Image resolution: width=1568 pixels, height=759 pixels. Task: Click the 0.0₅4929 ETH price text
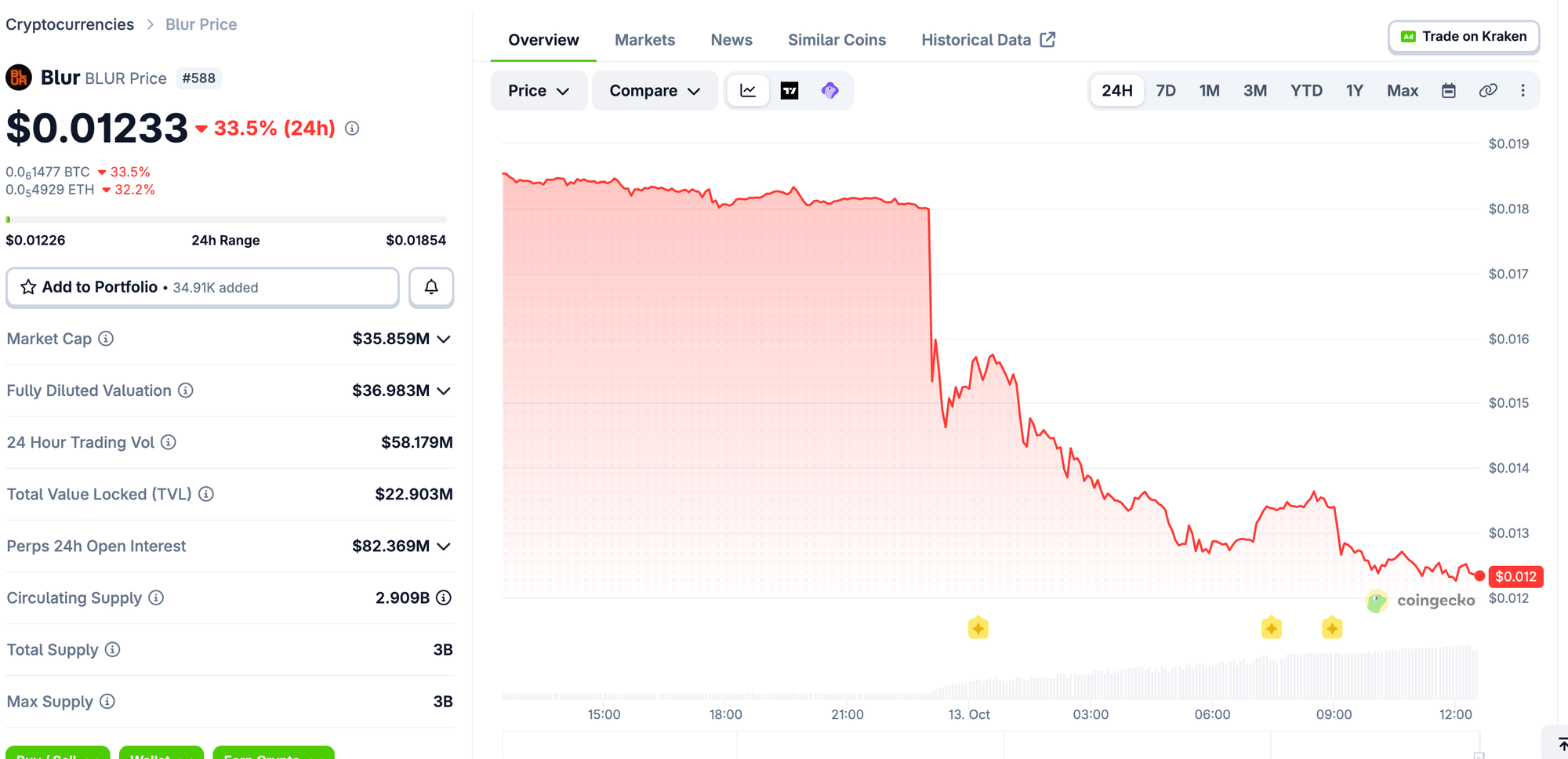pyautogui.click(x=50, y=191)
